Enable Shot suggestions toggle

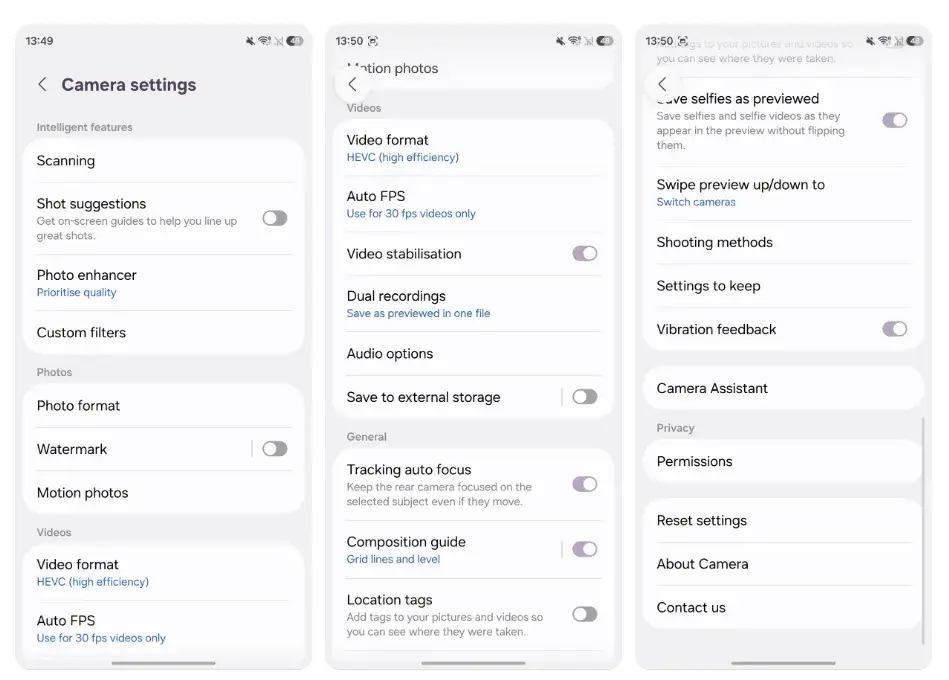pyautogui.click(x=275, y=218)
